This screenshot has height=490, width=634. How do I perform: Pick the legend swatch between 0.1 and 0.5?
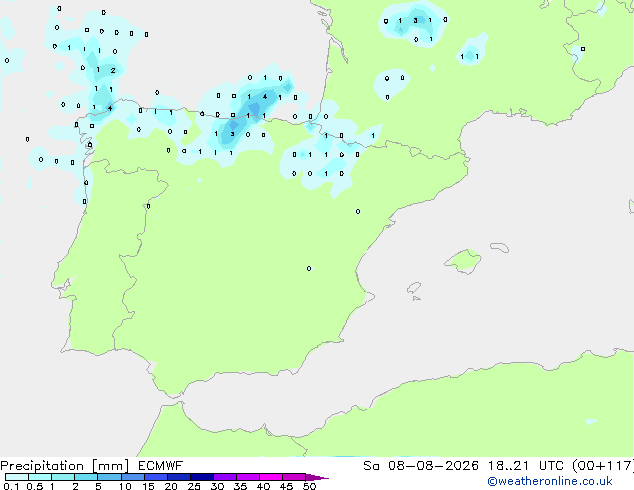(x=17, y=477)
